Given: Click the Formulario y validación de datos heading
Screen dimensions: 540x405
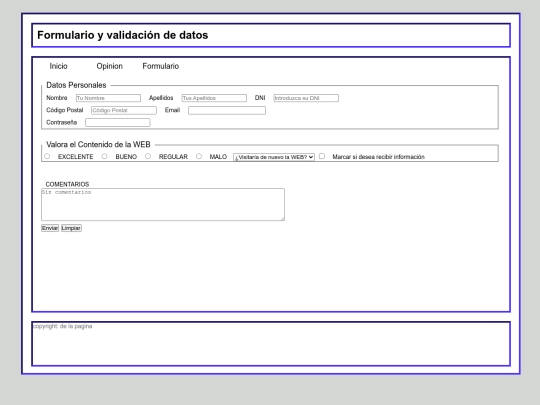Looking at the screenshot, I should (x=123, y=35).
